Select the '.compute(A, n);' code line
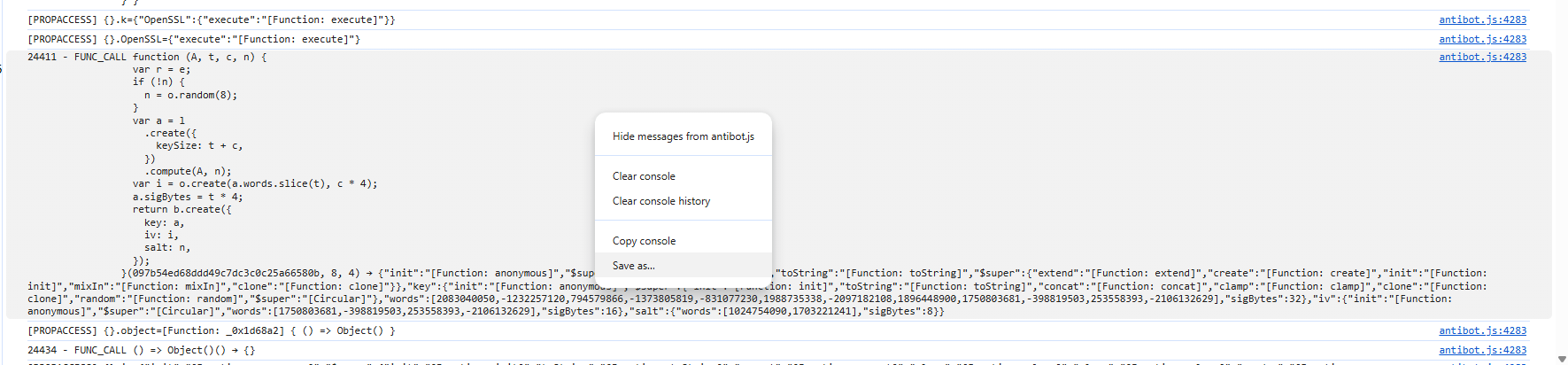Image resolution: width=1568 pixels, height=365 pixels. pos(188,172)
